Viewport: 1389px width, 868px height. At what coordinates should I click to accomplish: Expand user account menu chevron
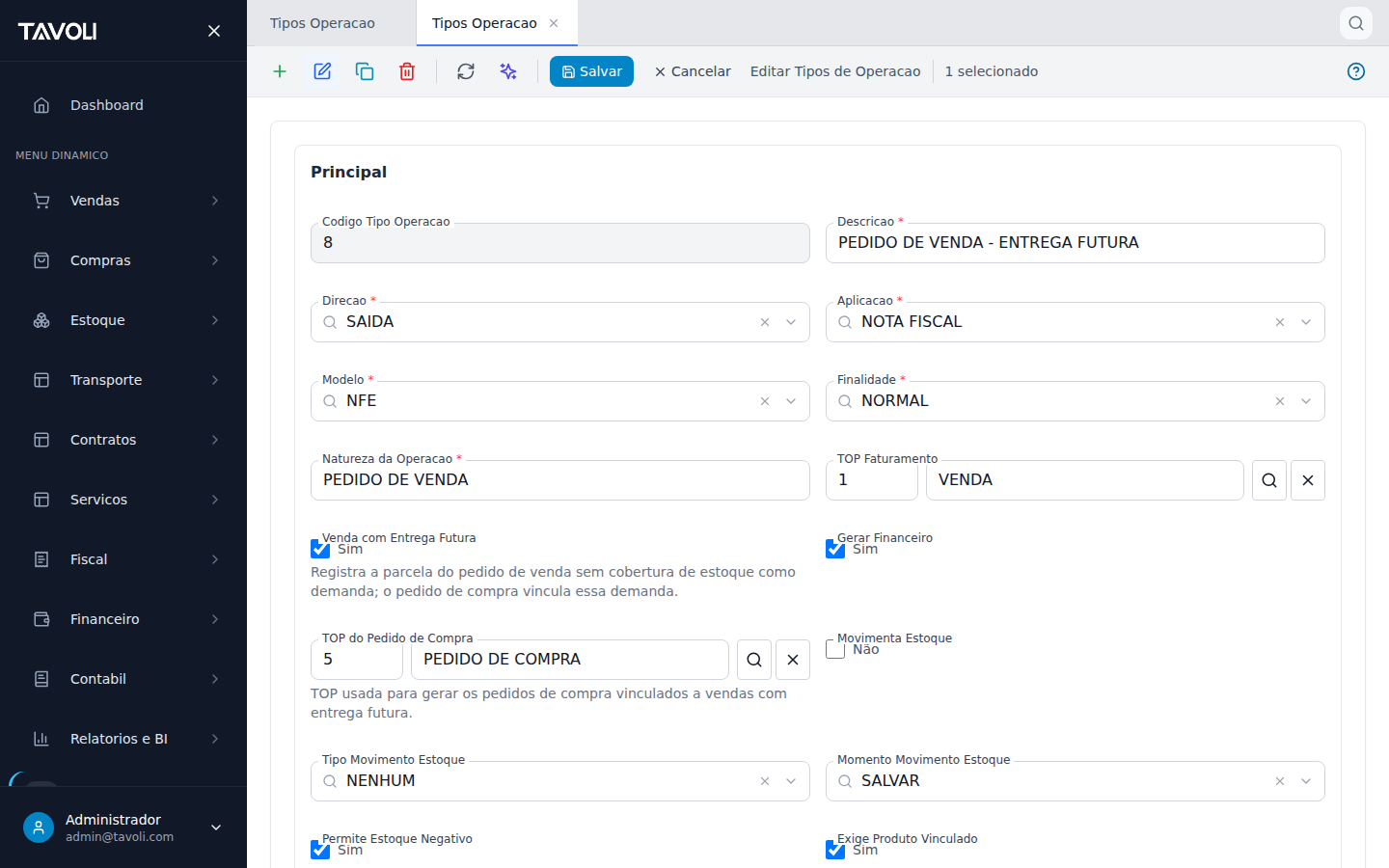[216, 827]
